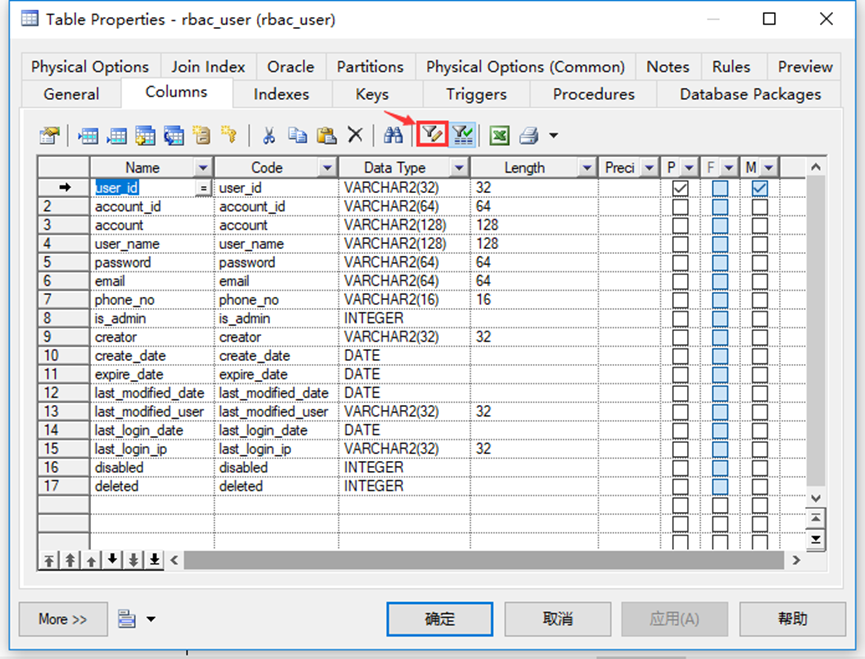865x659 pixels.
Task: Open Properties icon at toolbar start
Action: [x=50, y=135]
